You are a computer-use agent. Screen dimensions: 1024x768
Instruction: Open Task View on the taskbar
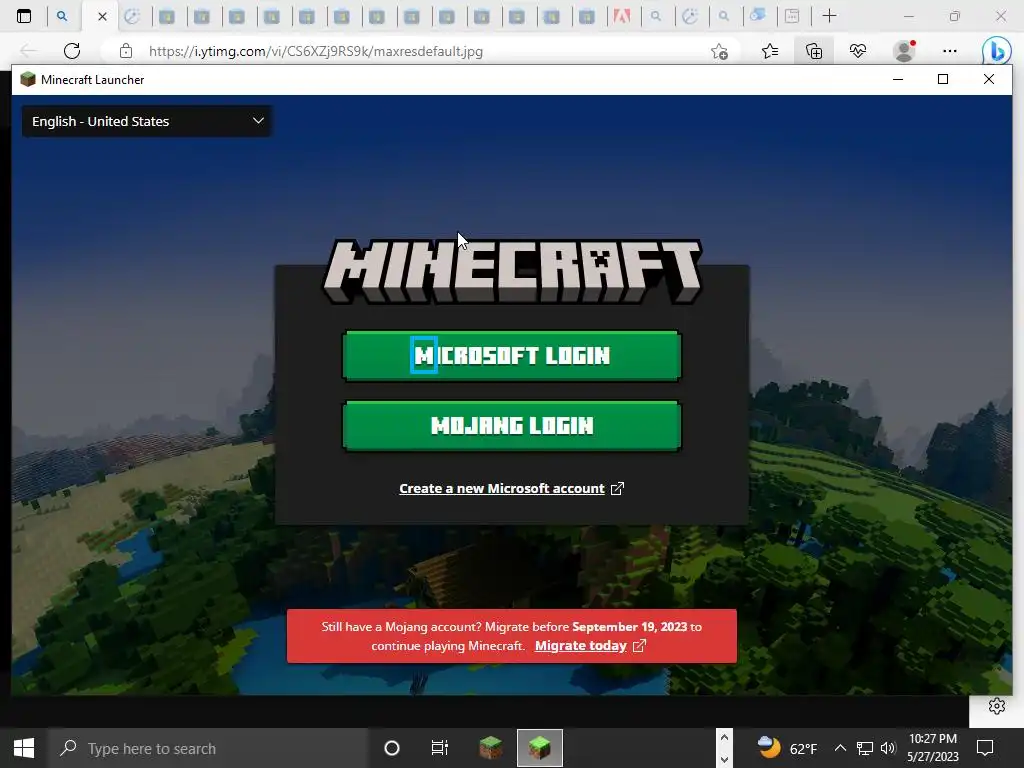coord(440,748)
